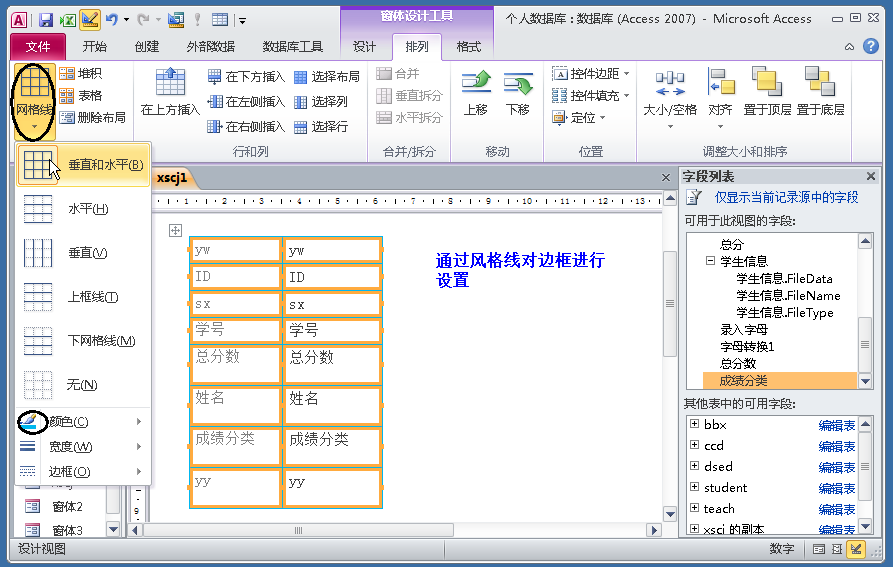Screen dimensions: 893x567
Task: Click Design View icon in status bar
Action: [x=856, y=549]
